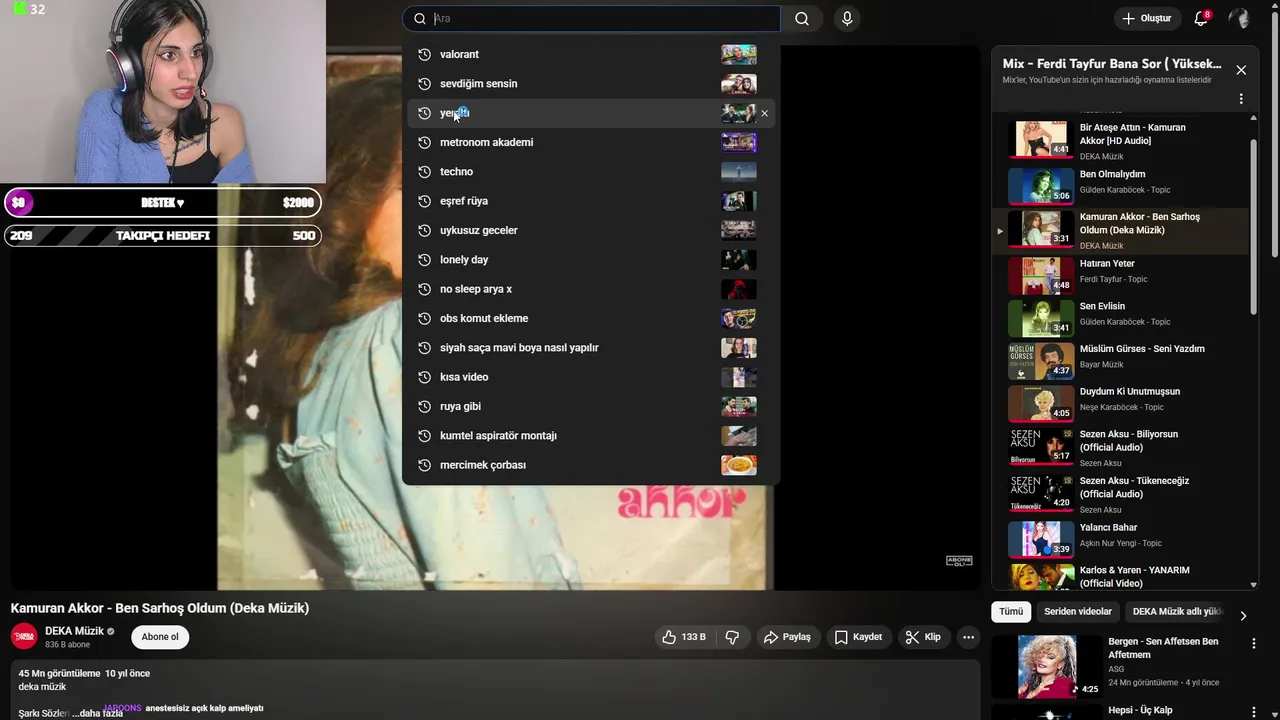Select the 'Seriden videolar' chip
1280x720 pixels.
[1077, 612]
